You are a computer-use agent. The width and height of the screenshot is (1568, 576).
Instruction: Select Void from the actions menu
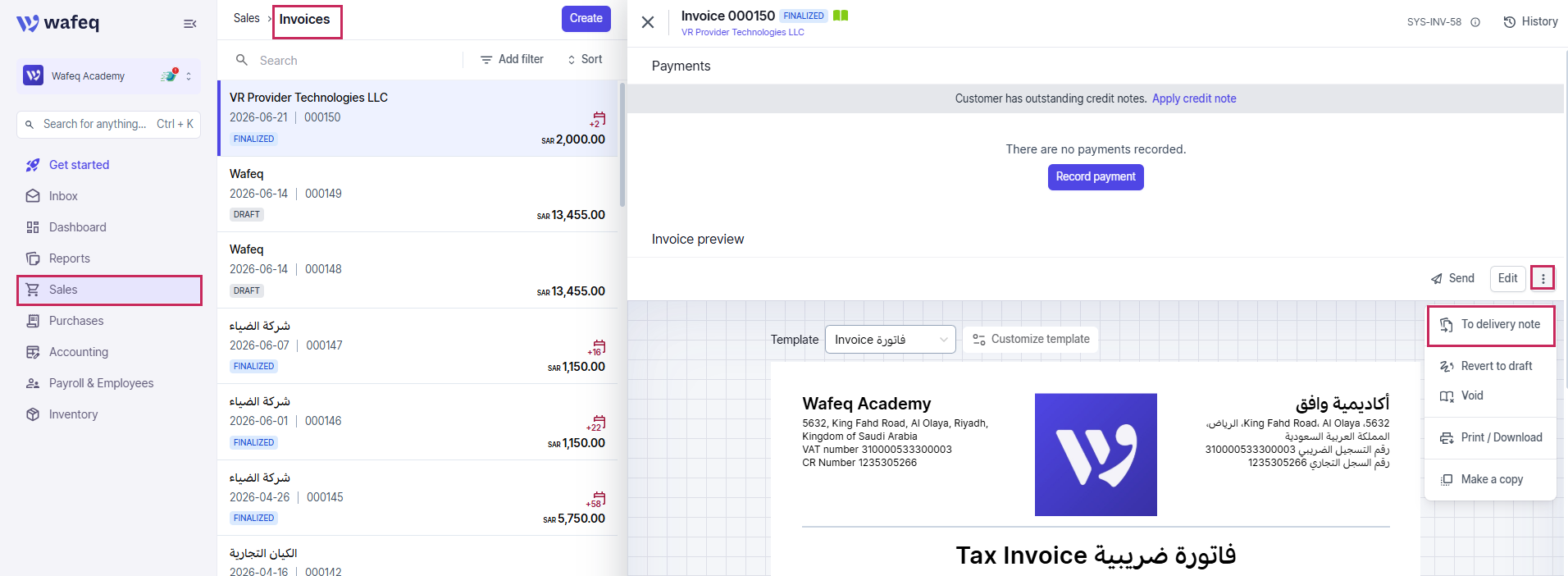point(1490,395)
